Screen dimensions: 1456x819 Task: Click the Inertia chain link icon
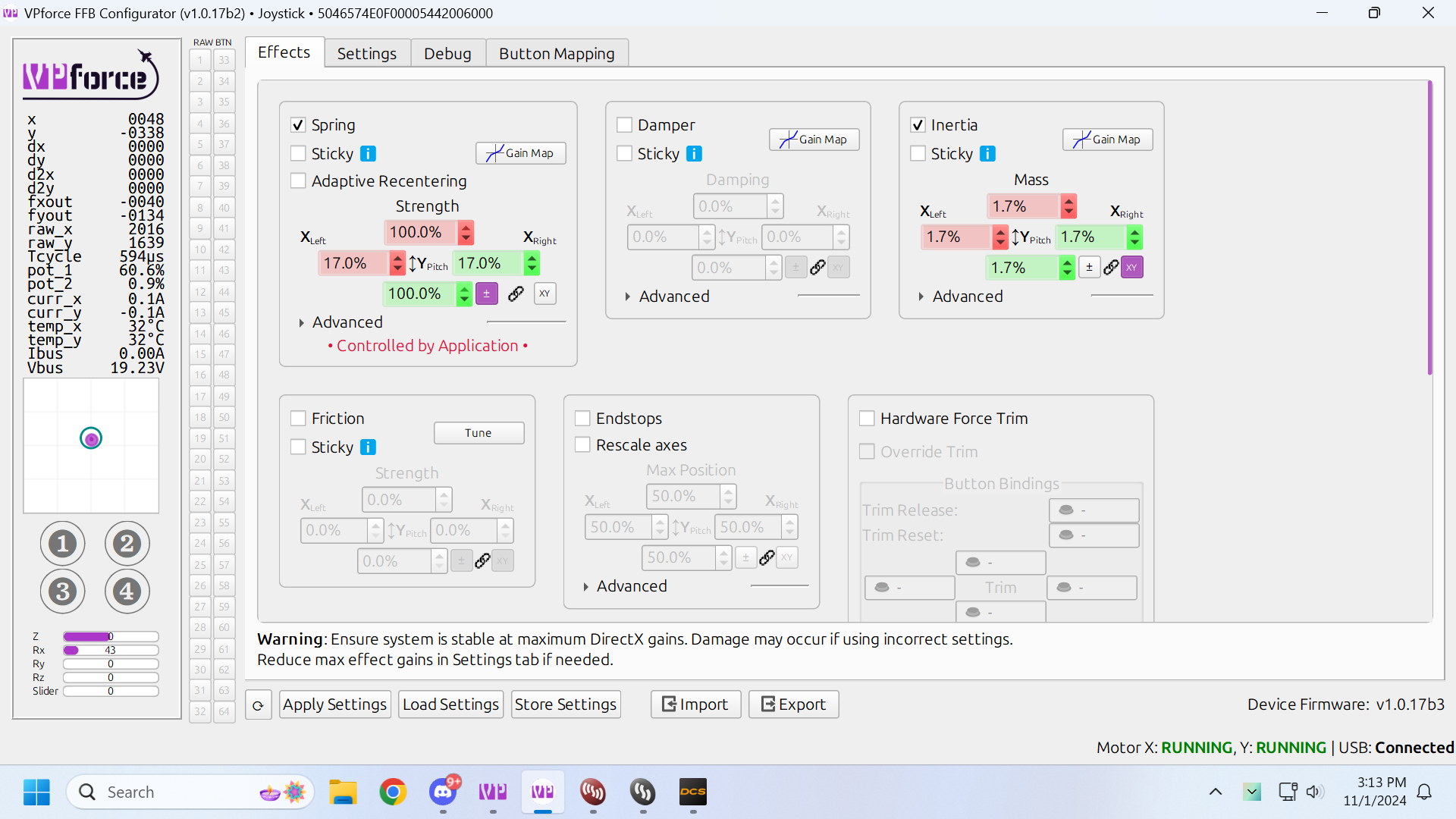(1111, 268)
